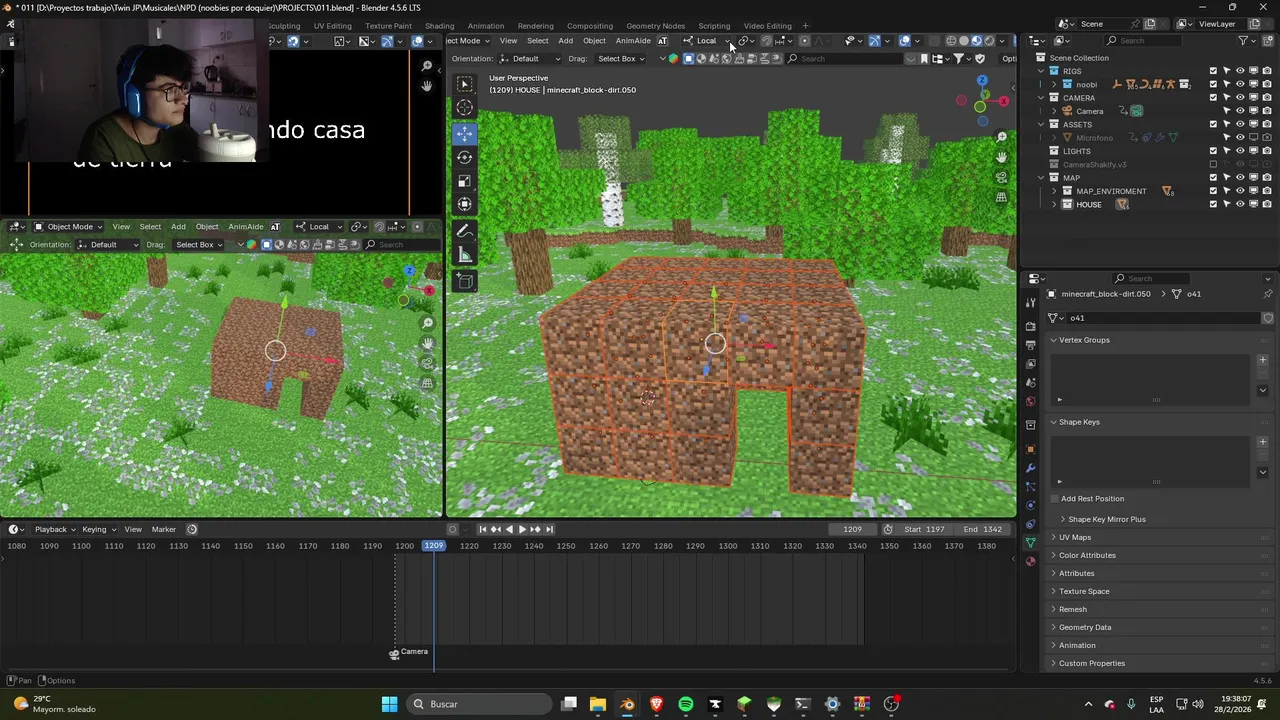
Task: Click zoom magnifier gizmo in main viewport
Action: click(x=1002, y=137)
